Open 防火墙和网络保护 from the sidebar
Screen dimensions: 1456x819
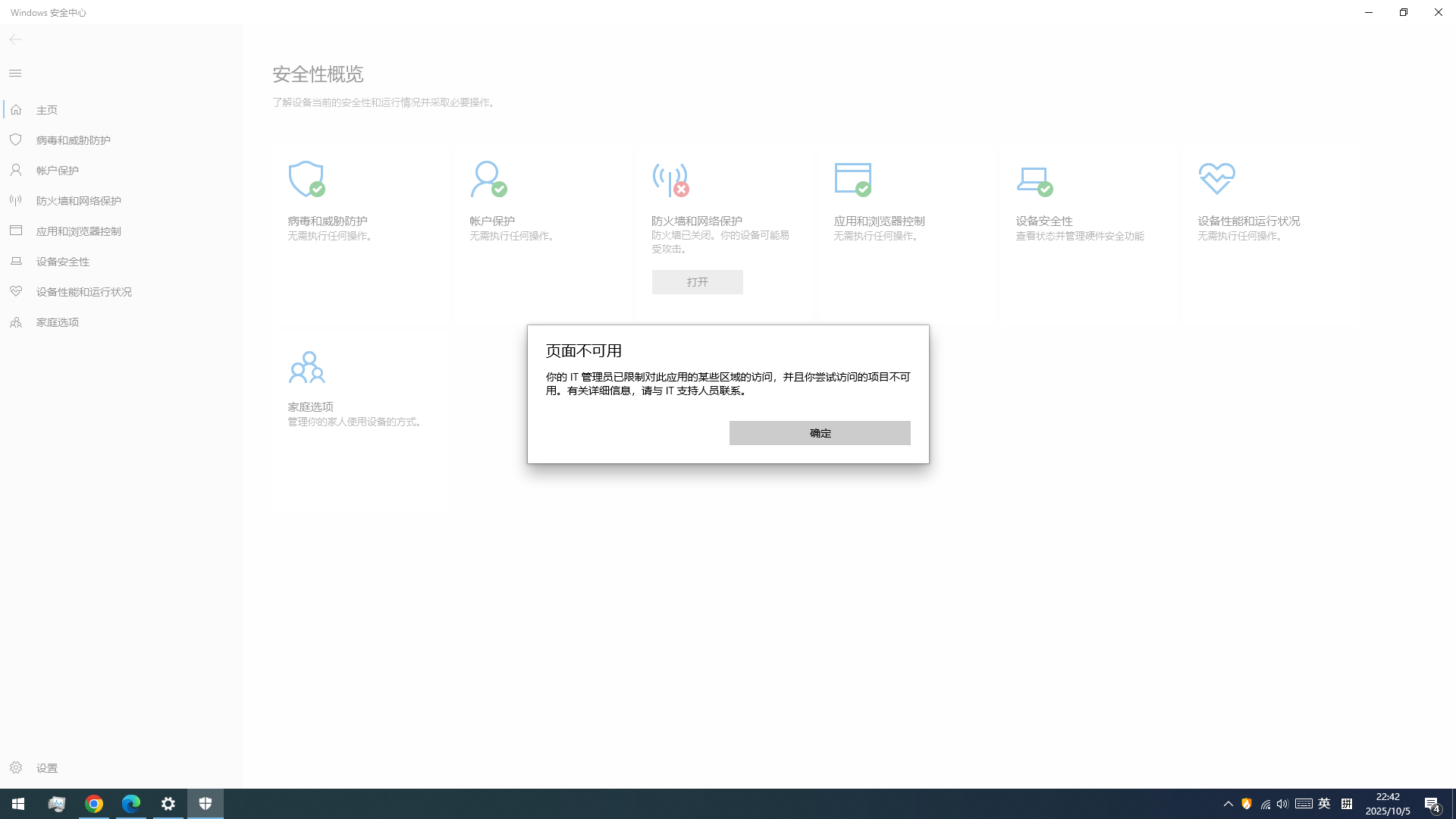78,201
